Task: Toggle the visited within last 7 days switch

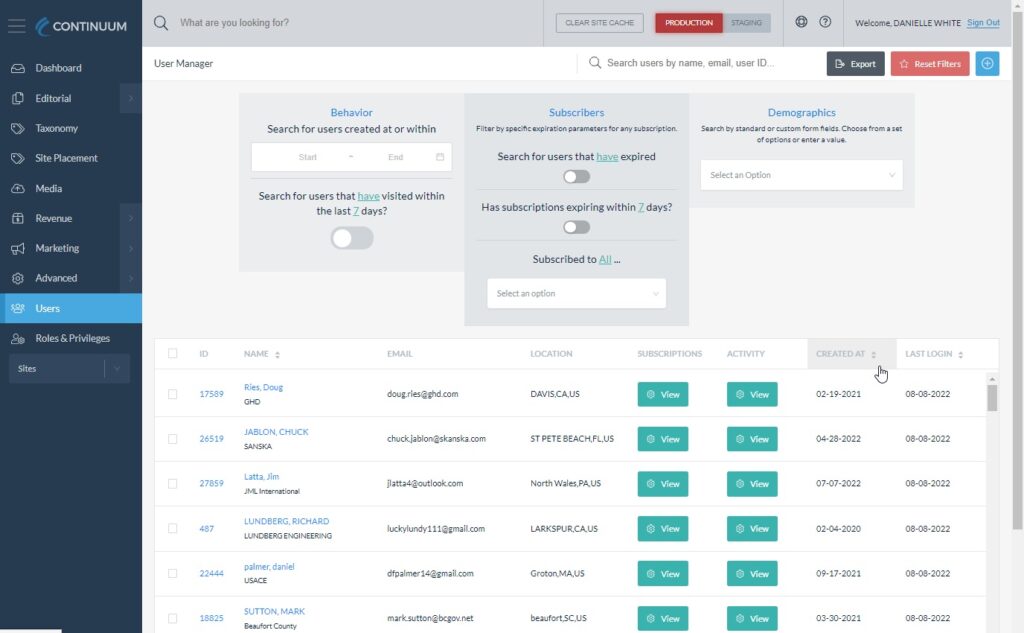Action: click(x=352, y=238)
